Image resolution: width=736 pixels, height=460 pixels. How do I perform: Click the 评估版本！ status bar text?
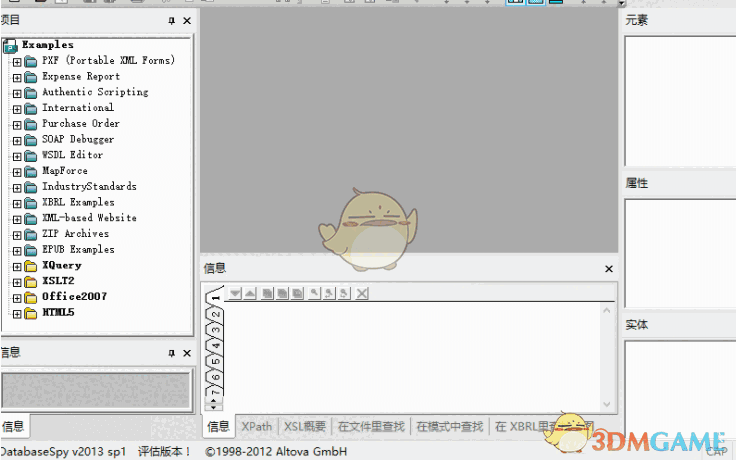coord(164,452)
